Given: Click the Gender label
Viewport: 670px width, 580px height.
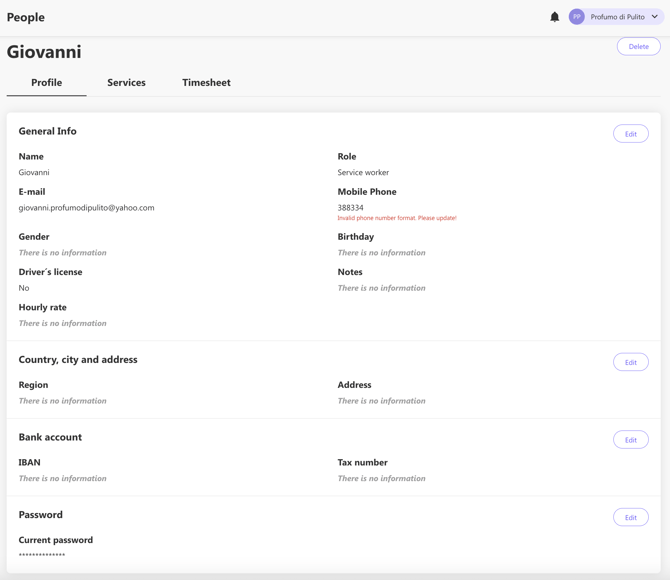Looking at the screenshot, I should tap(34, 237).
